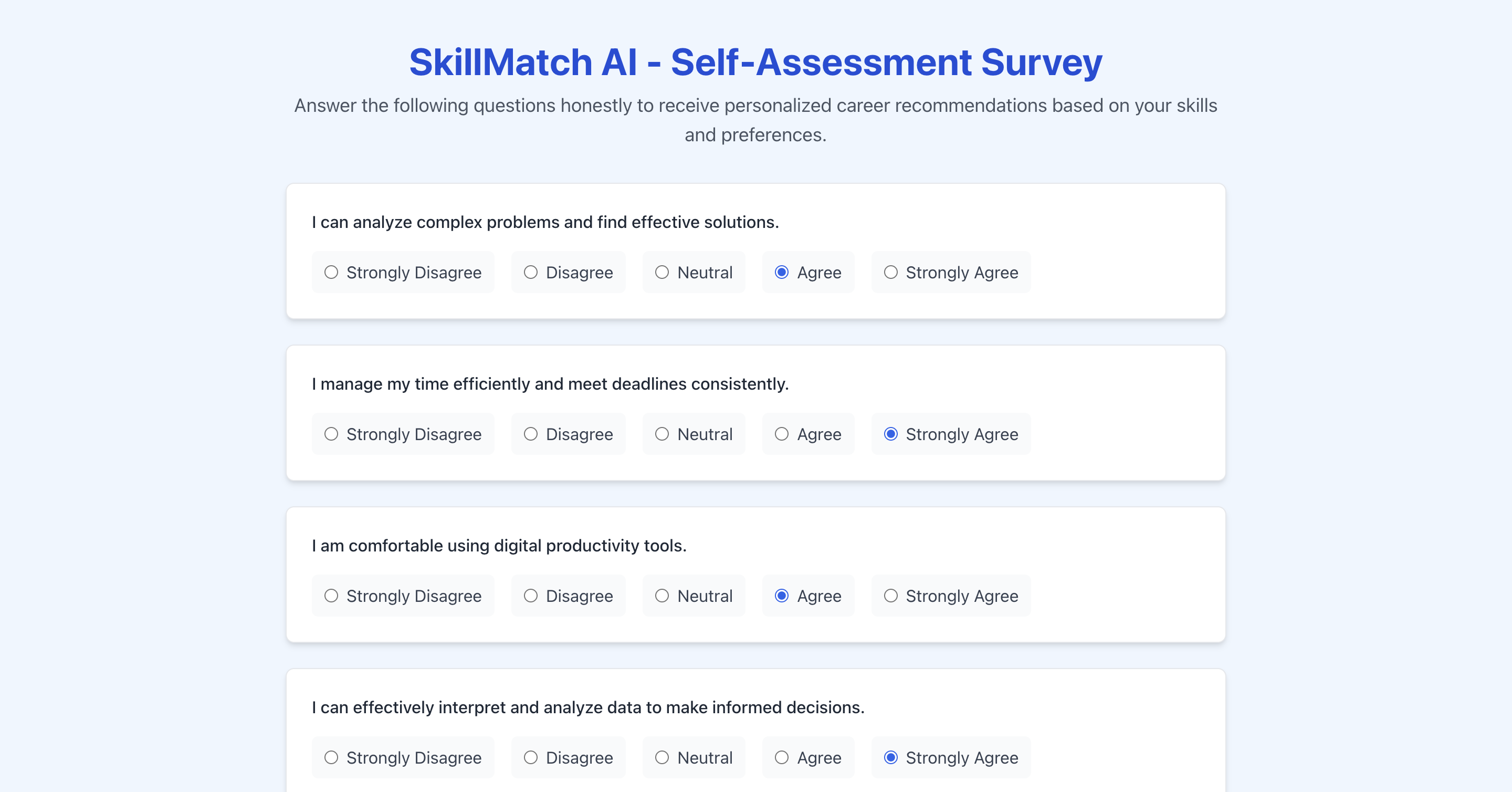The height and width of the screenshot is (792, 1512).
Task: Select Strongly Disagree for analyzing complex problems
Action: click(331, 273)
